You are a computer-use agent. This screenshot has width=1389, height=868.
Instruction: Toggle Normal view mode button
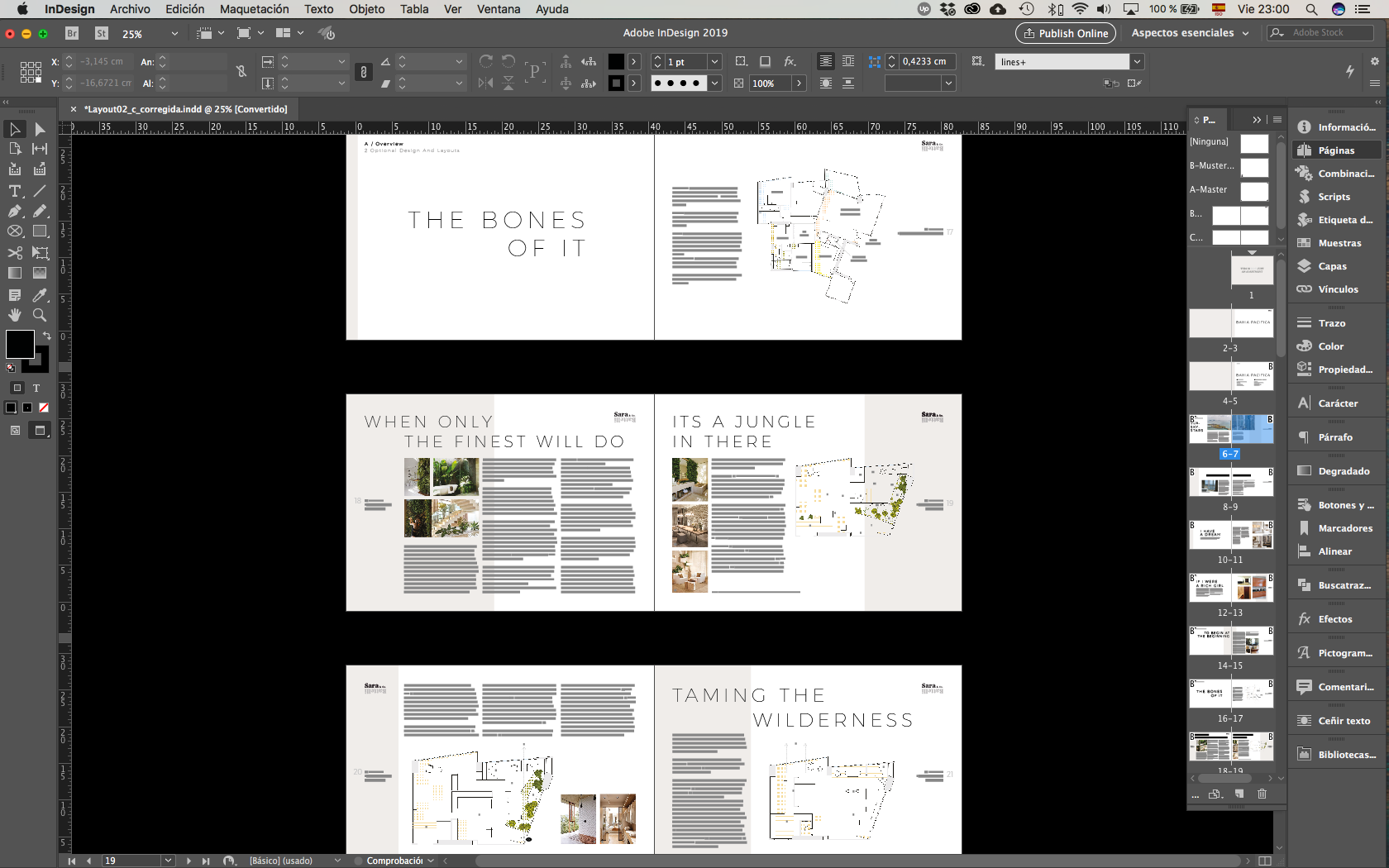15,430
